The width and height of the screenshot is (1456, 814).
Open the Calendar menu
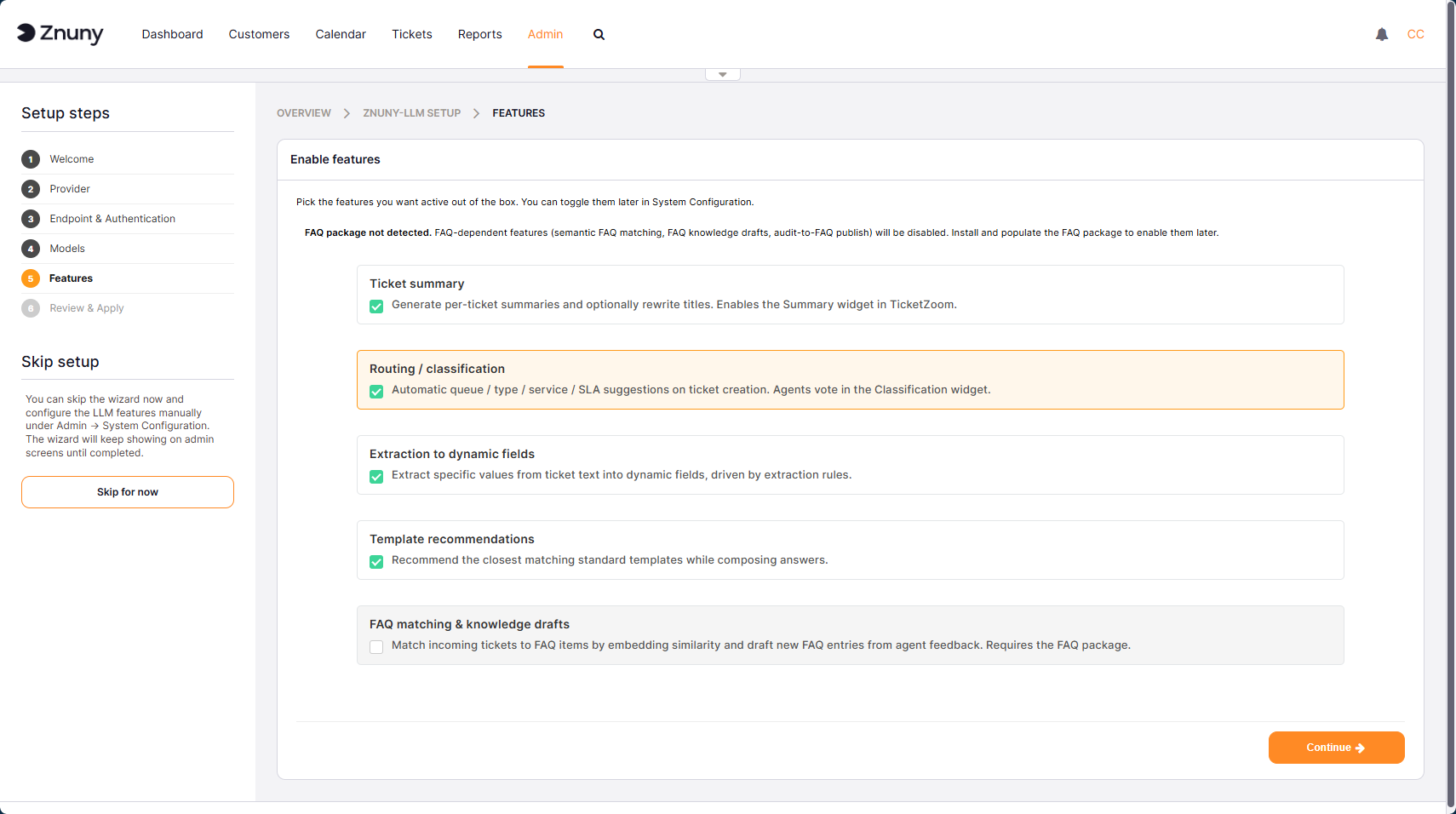pos(341,34)
